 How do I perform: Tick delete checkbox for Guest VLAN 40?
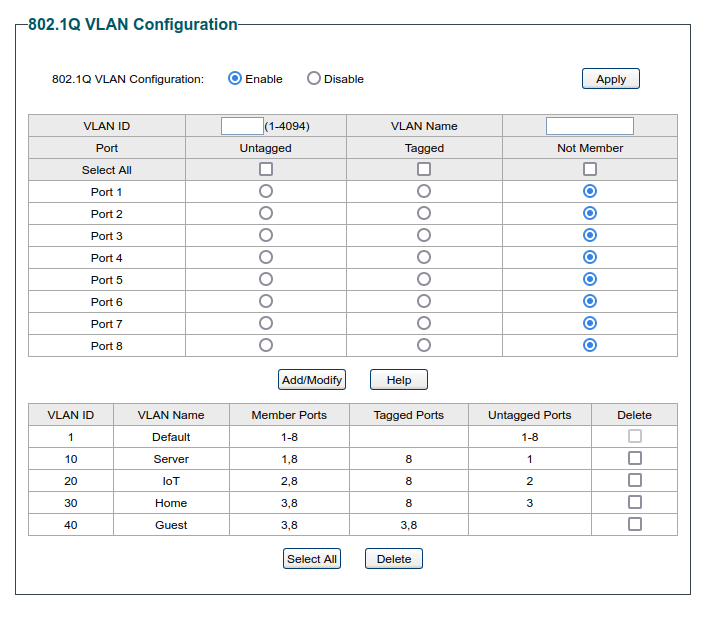pos(634,524)
